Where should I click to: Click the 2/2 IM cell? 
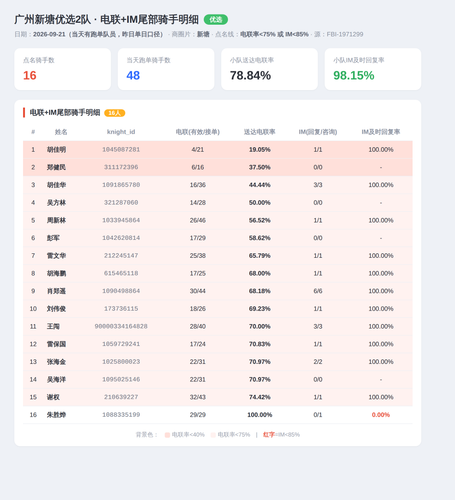tap(318, 362)
